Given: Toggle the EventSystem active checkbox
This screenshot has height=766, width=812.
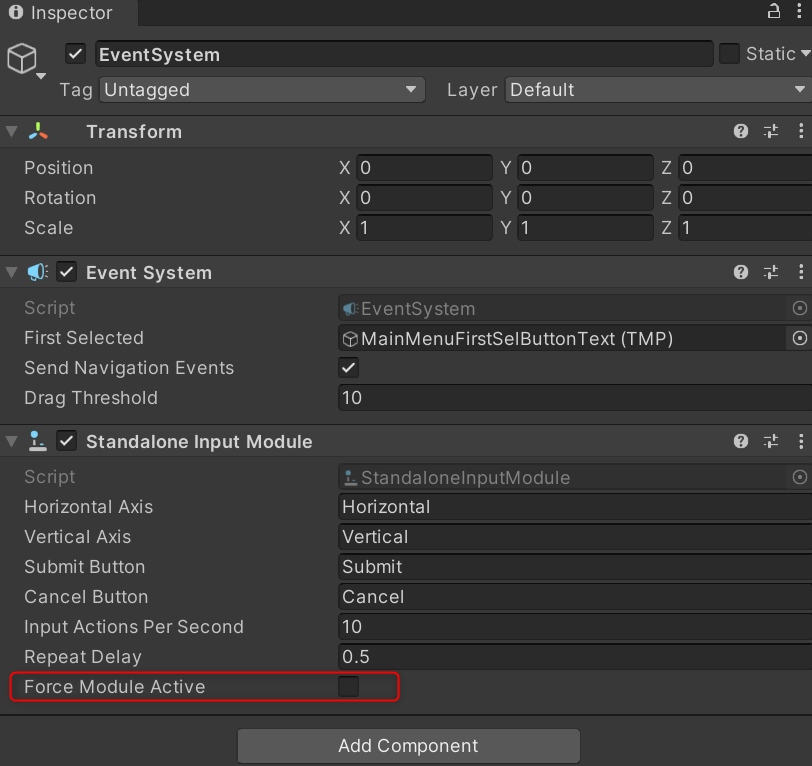Looking at the screenshot, I should (x=75, y=53).
